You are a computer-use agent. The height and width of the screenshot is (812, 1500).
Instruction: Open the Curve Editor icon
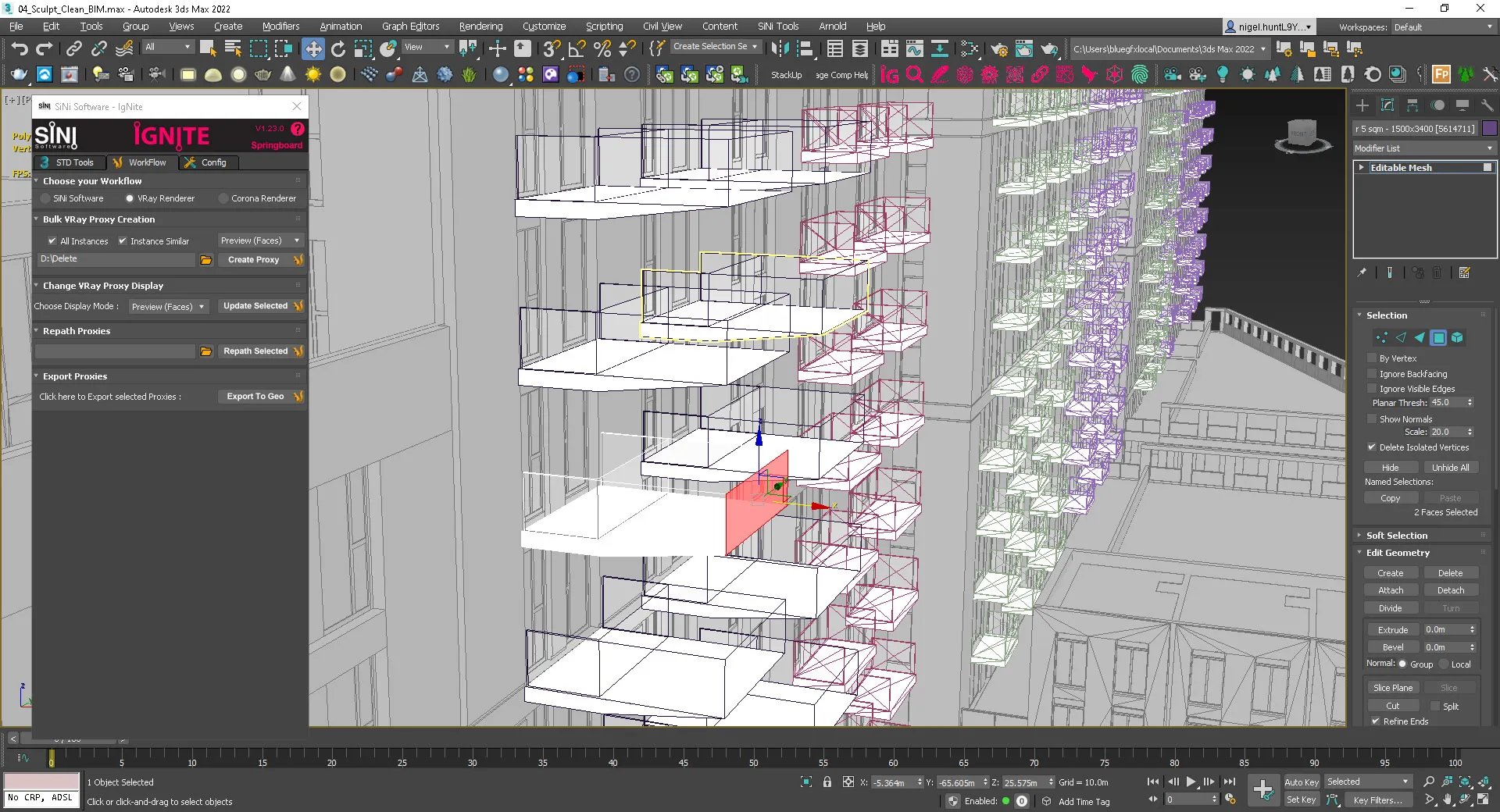[x=915, y=49]
